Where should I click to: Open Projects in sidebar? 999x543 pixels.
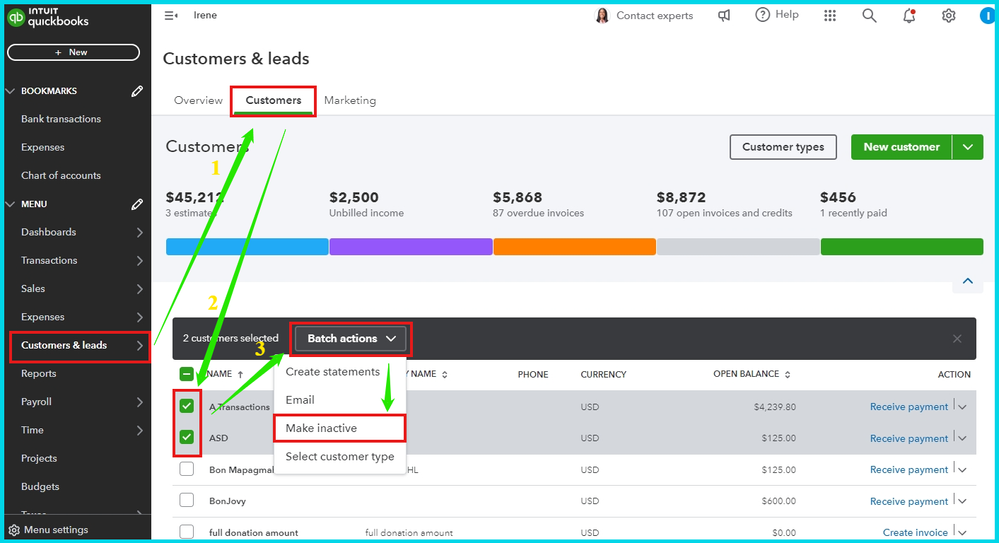point(38,459)
